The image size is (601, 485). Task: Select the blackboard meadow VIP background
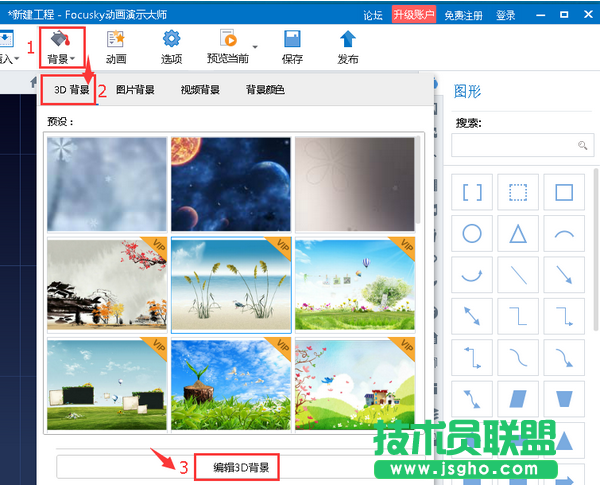click(107, 384)
